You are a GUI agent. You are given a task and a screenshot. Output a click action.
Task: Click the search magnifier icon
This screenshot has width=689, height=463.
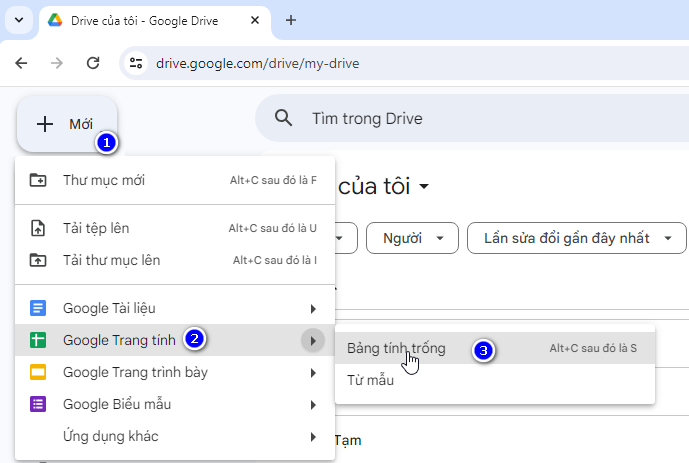click(283, 118)
